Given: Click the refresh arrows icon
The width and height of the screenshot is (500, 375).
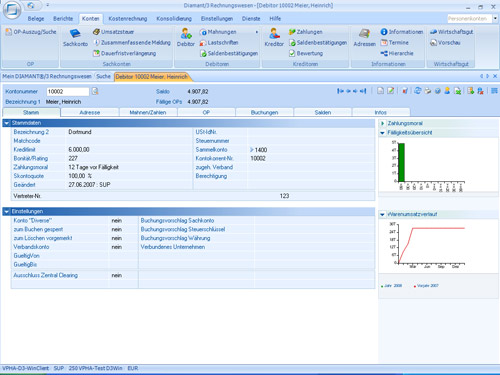Looking at the screenshot, I should [418, 91].
